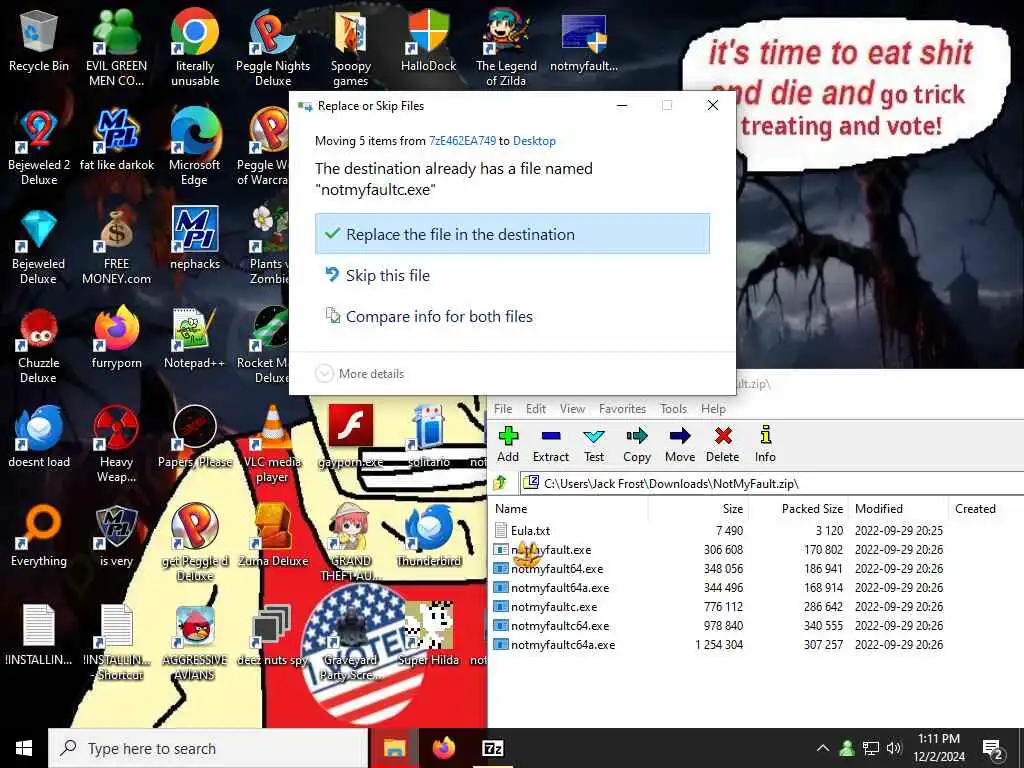Click the taskbar search box
Image resolution: width=1024 pixels, height=768 pixels.
click(x=208, y=748)
